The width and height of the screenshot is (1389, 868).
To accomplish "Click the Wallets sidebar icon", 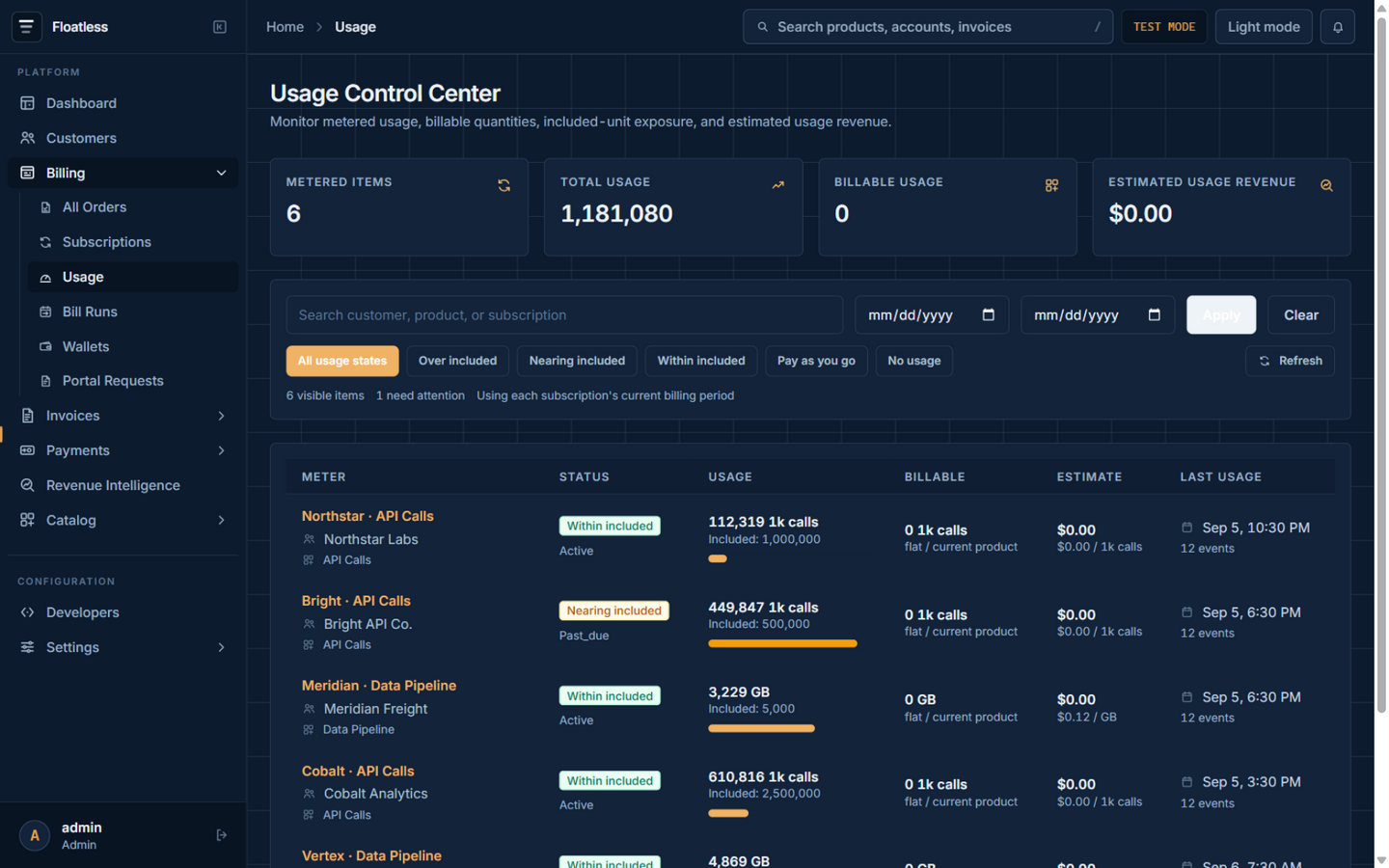I will coord(45,346).
